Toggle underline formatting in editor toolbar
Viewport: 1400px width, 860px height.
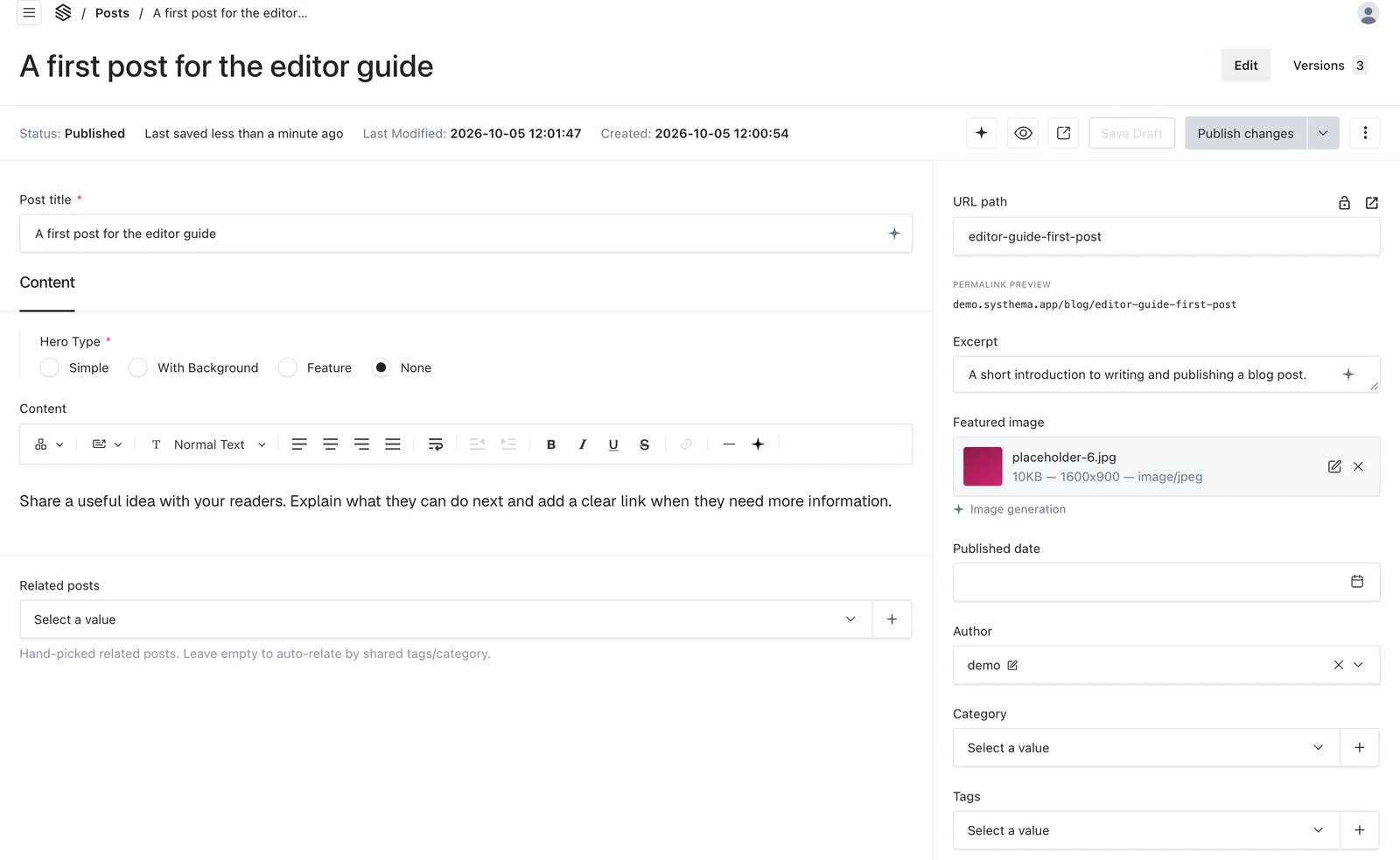[613, 444]
